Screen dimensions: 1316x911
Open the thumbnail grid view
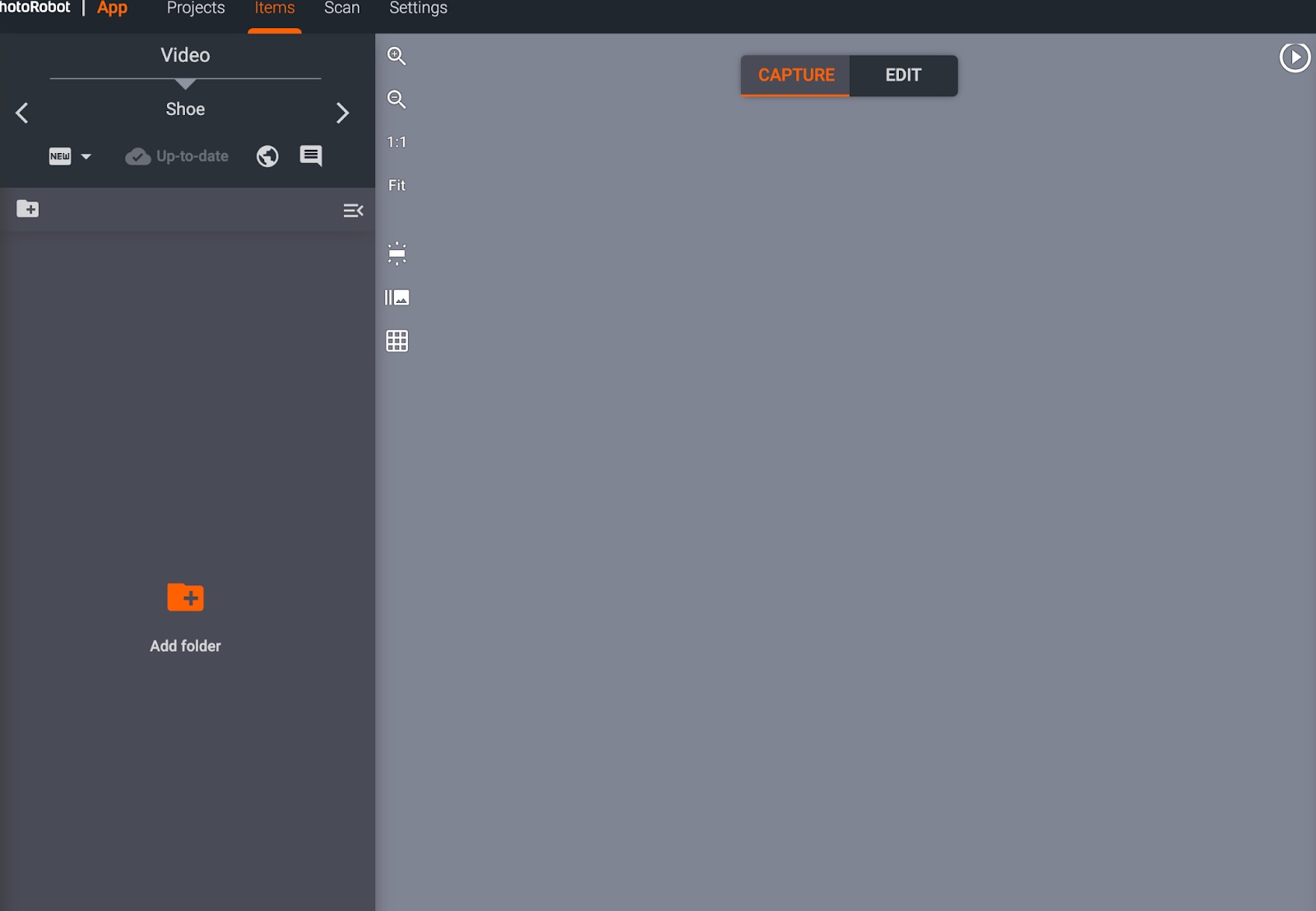(396, 341)
